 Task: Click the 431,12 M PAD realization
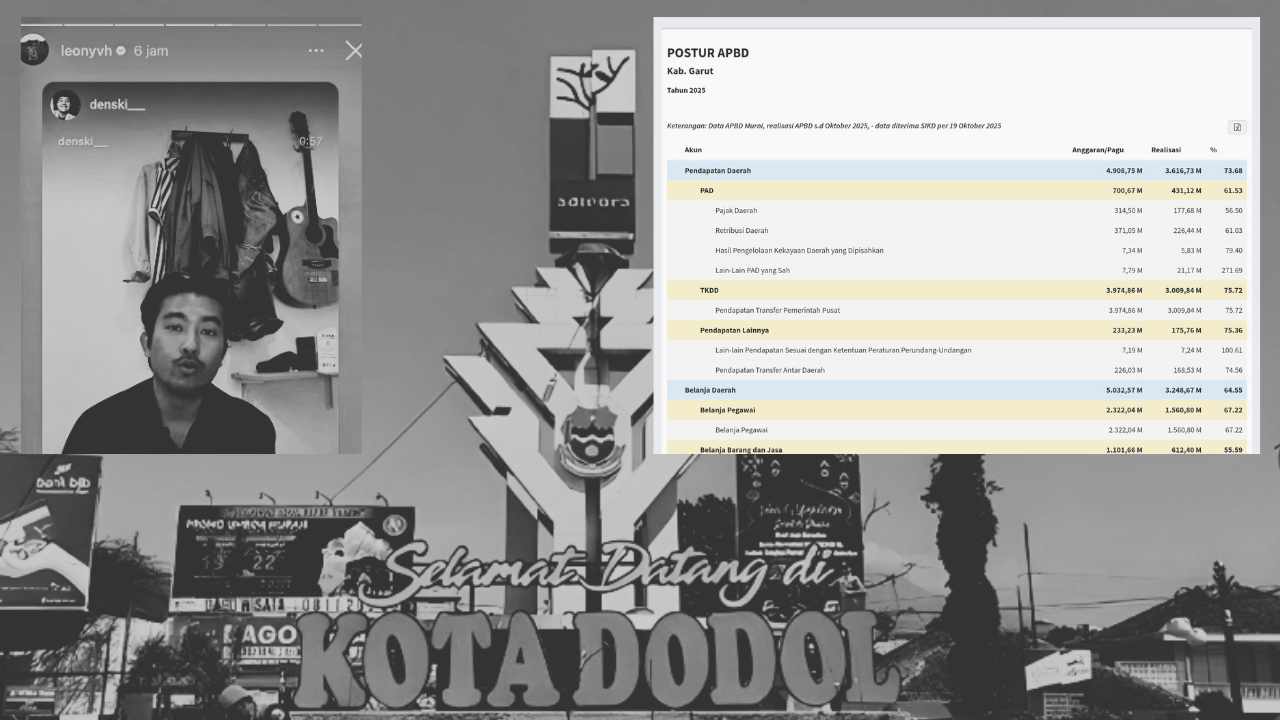[1186, 191]
